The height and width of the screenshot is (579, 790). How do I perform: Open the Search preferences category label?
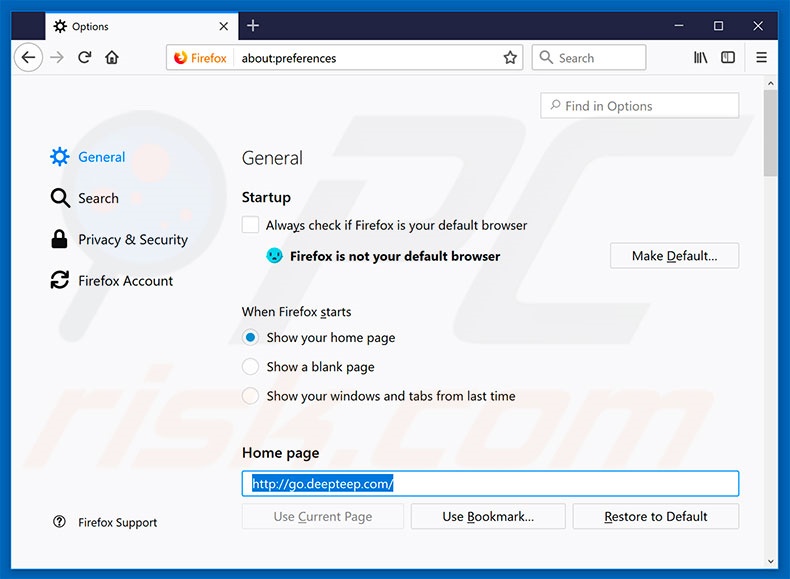(98, 198)
